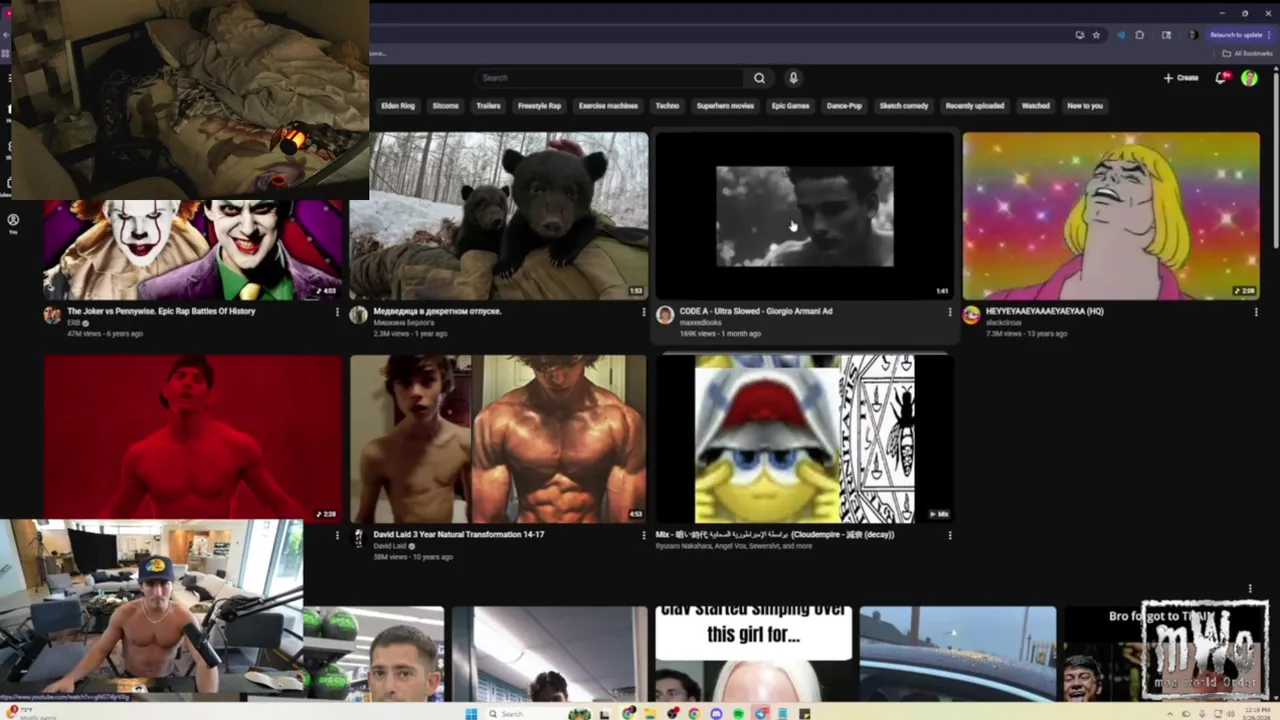The image size is (1280, 720).
Task: Select the Epic Games chip
Action: coord(790,106)
